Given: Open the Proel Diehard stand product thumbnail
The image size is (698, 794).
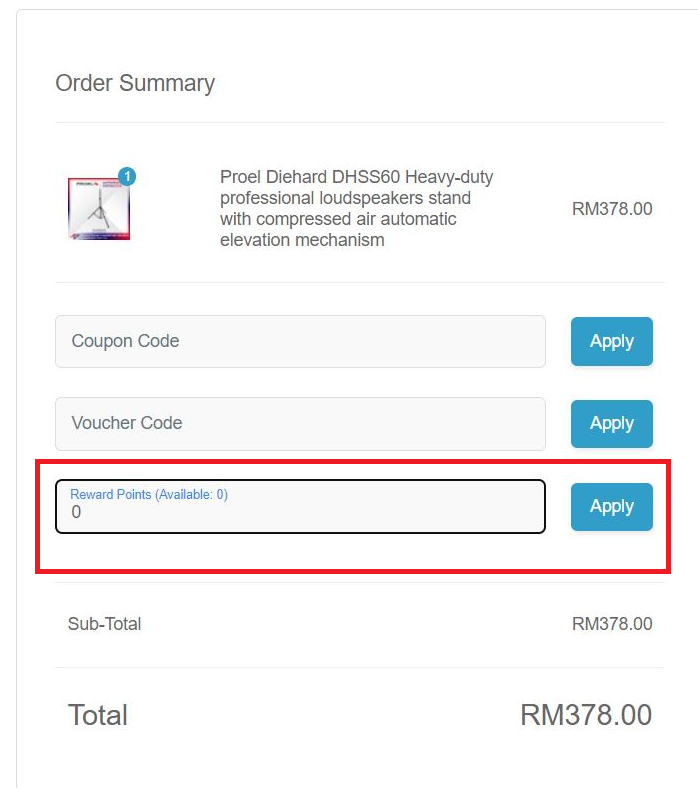Looking at the screenshot, I should [x=99, y=208].
